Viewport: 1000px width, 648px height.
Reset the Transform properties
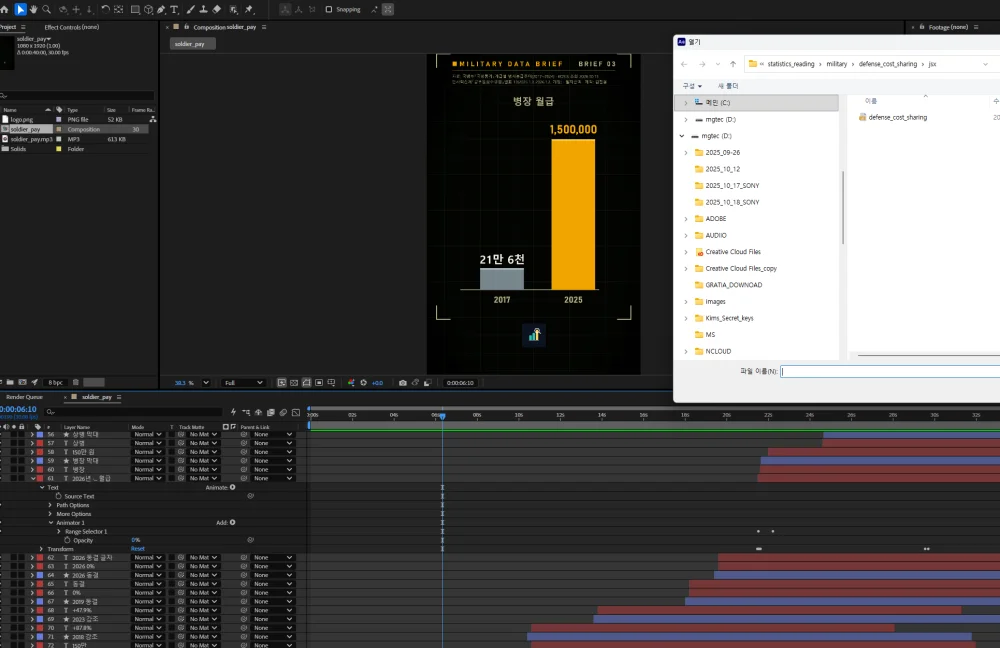138,549
